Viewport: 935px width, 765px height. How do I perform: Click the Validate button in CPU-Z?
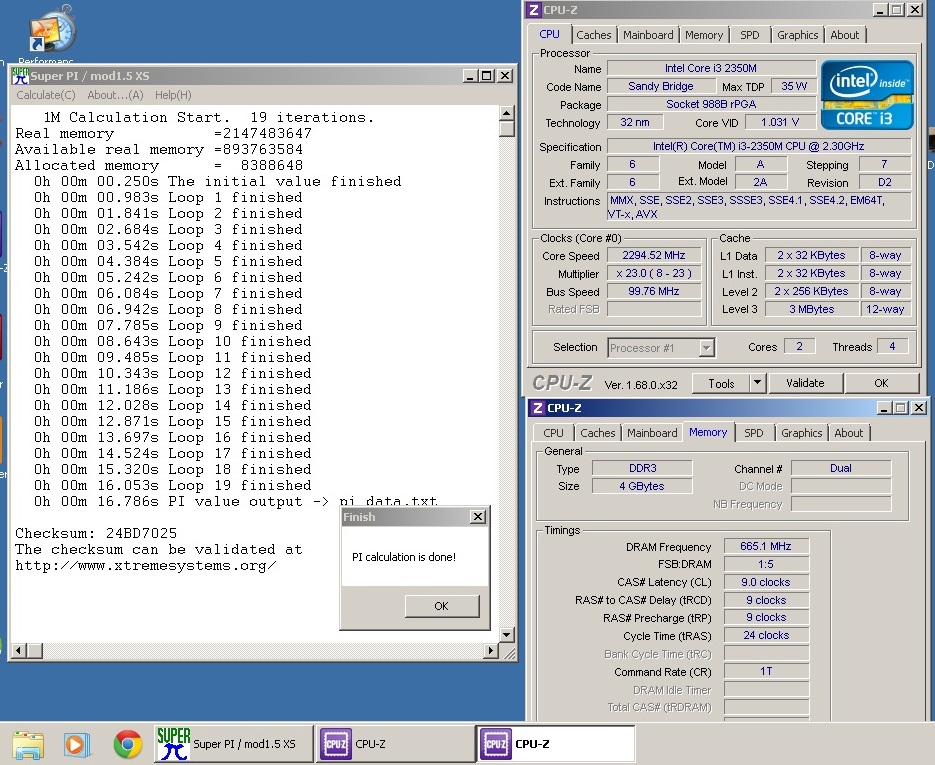click(805, 383)
